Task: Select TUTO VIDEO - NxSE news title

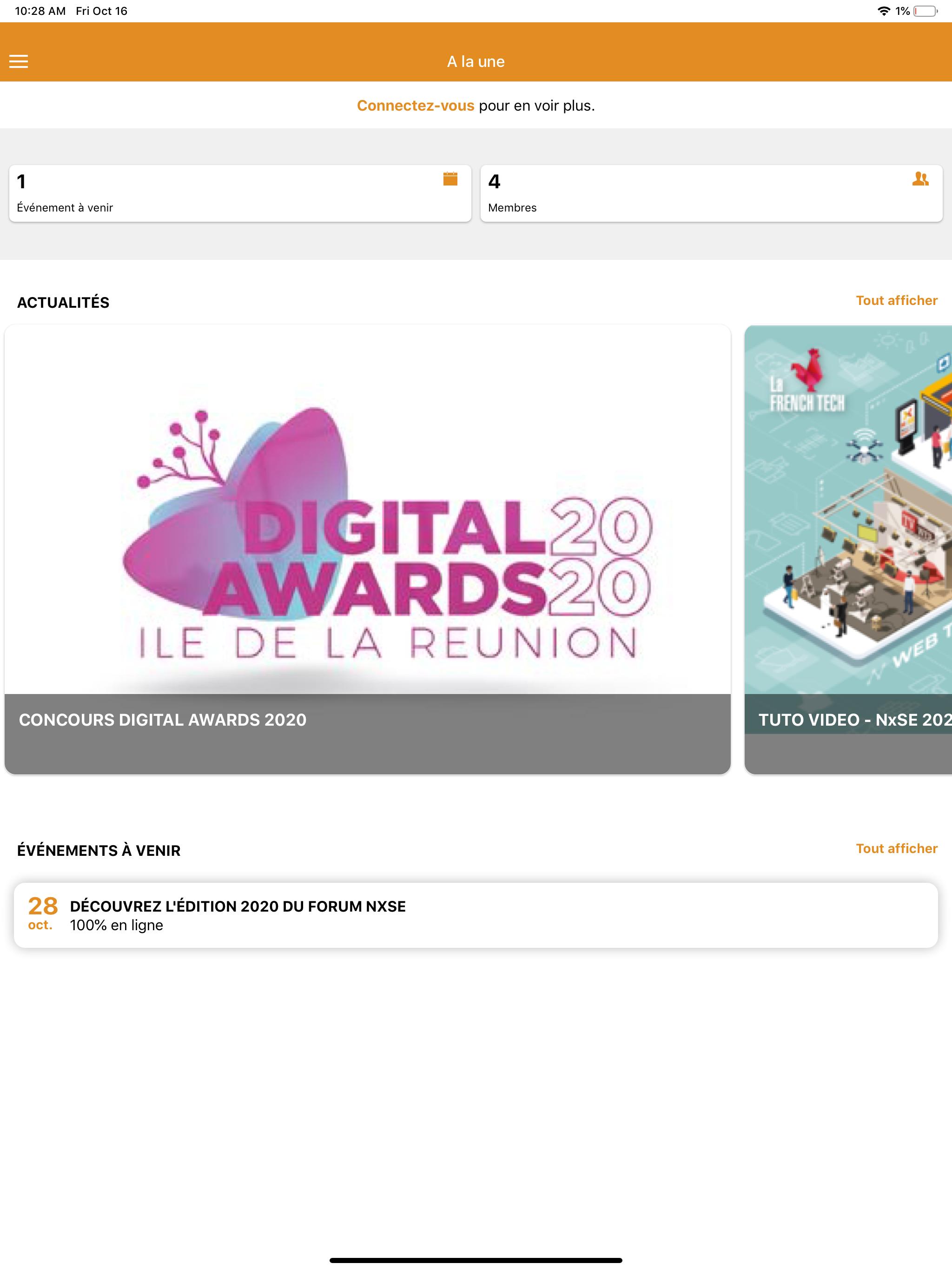Action: [x=855, y=720]
